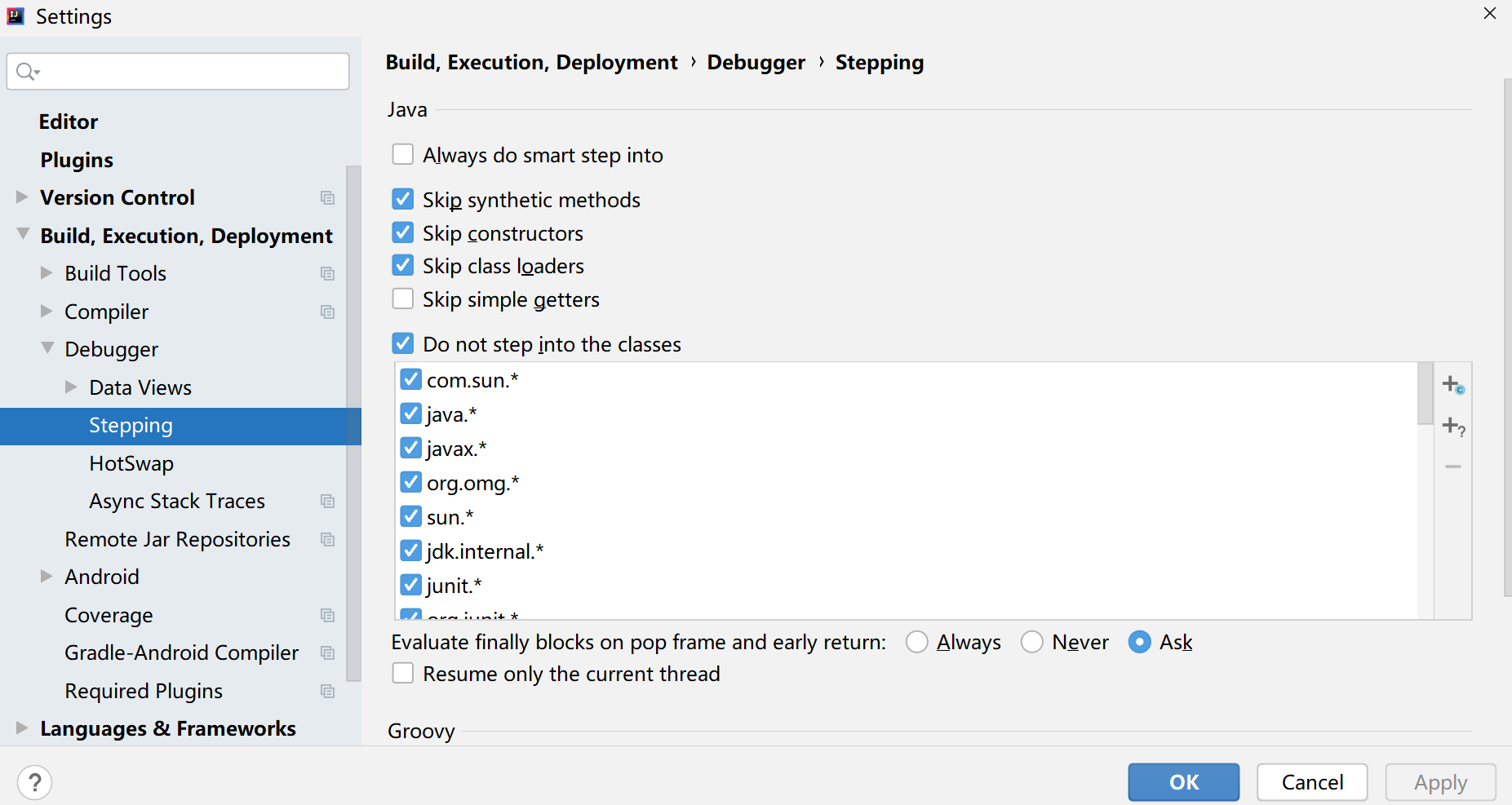Click the Add Class icon
Image resolution: width=1512 pixels, height=805 pixels.
1452,384
